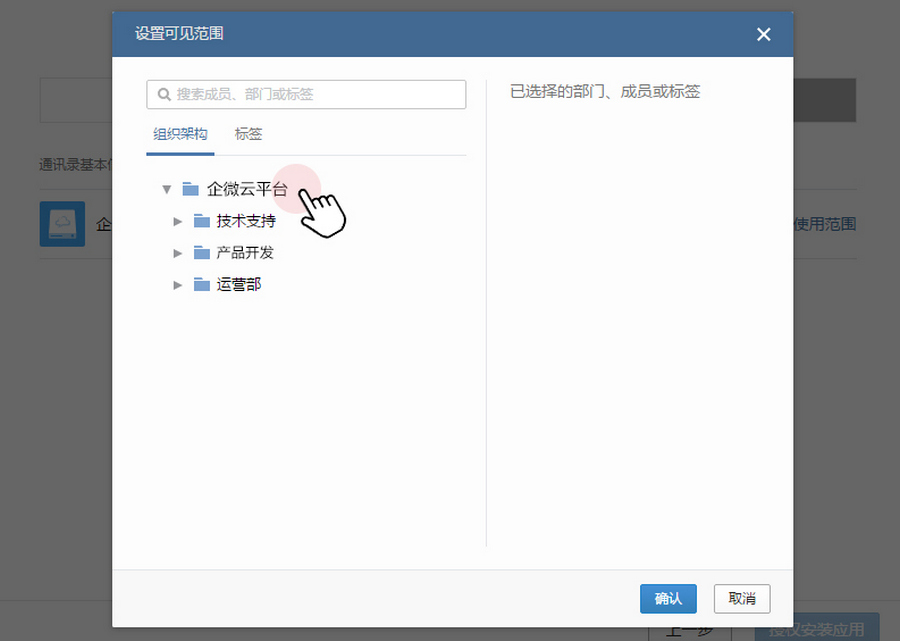Expand the 技术支持 department arrow
Screen dimensions: 900x641
coord(178,221)
